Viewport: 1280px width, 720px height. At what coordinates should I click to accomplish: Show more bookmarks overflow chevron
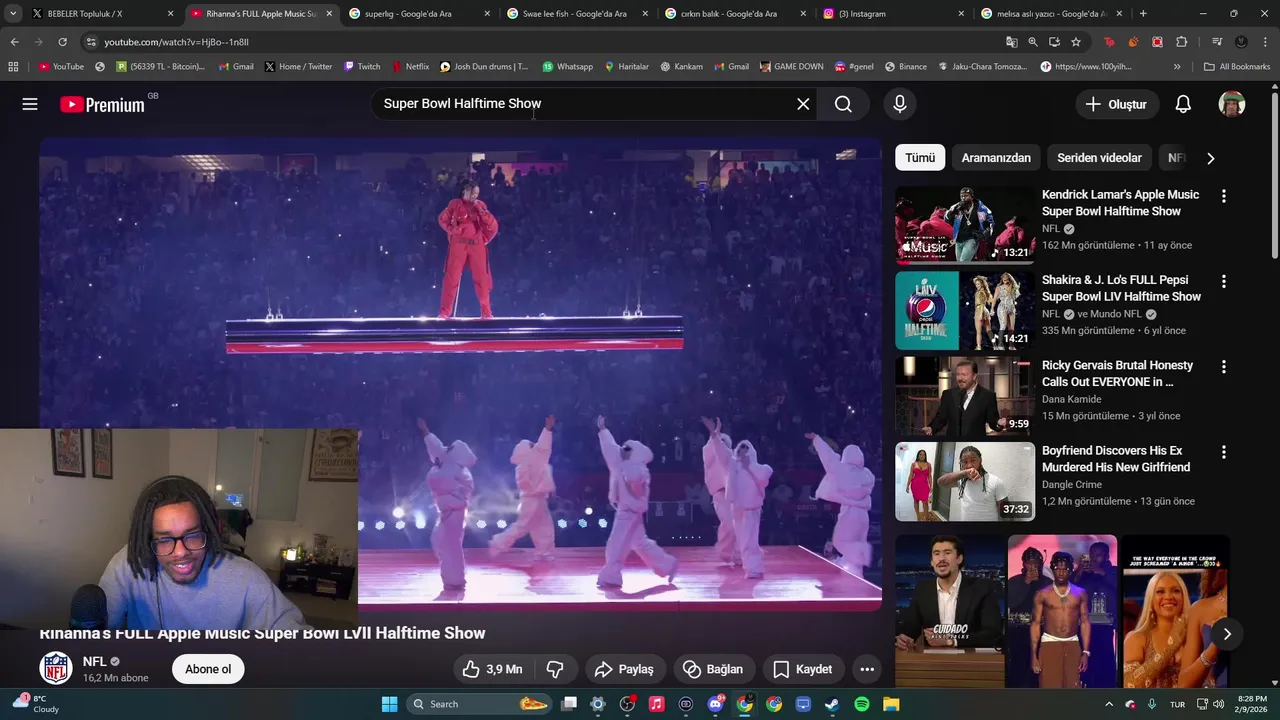(x=1177, y=67)
